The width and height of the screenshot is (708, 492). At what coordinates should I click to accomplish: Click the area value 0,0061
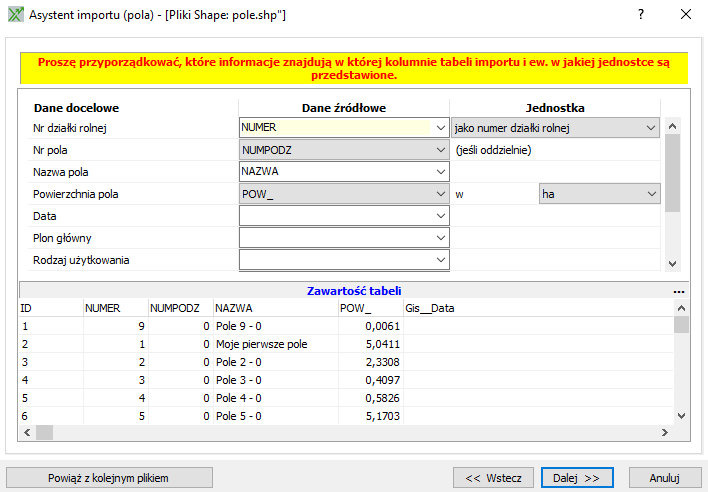(x=382, y=326)
